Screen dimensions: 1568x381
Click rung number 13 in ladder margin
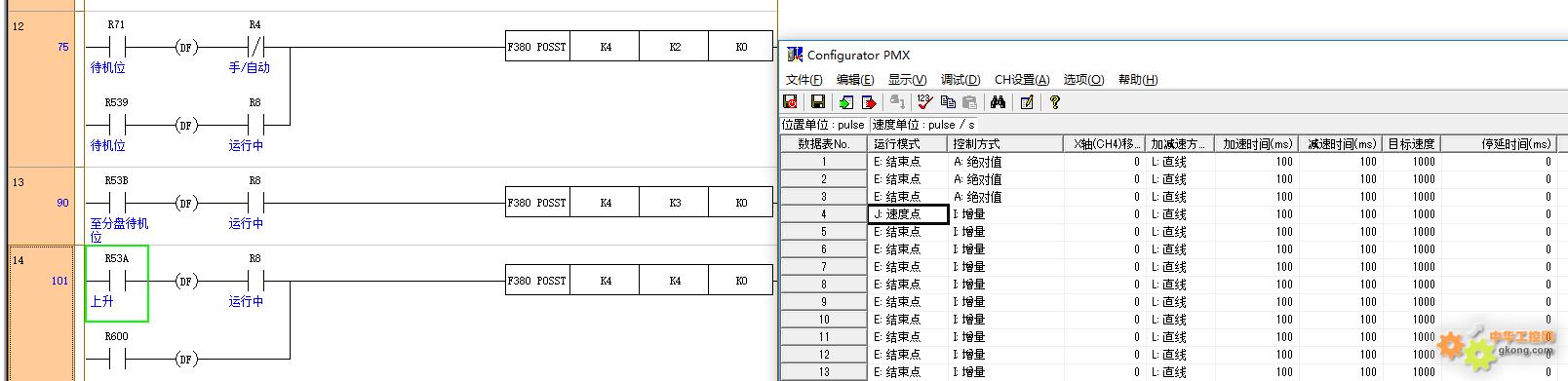click(x=19, y=182)
